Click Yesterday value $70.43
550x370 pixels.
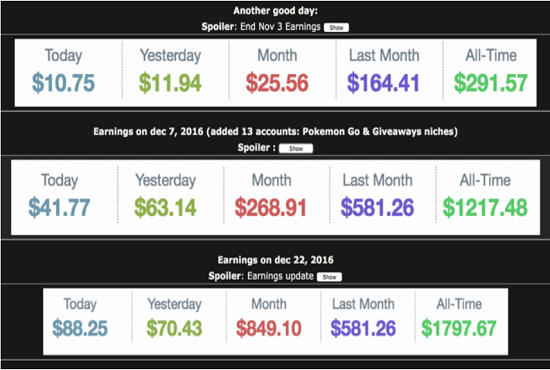(174, 328)
